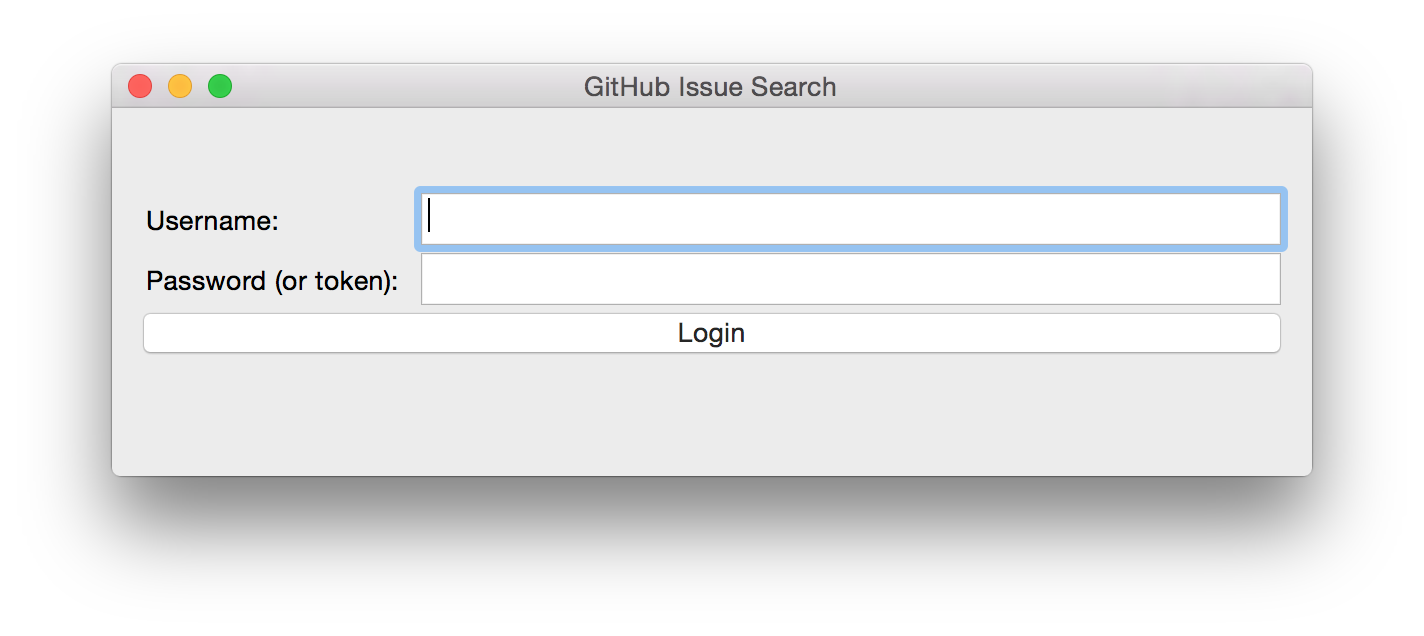Minimize window using the yellow button
Image resolution: width=1424 pixels, height=636 pixels.
coord(180,87)
